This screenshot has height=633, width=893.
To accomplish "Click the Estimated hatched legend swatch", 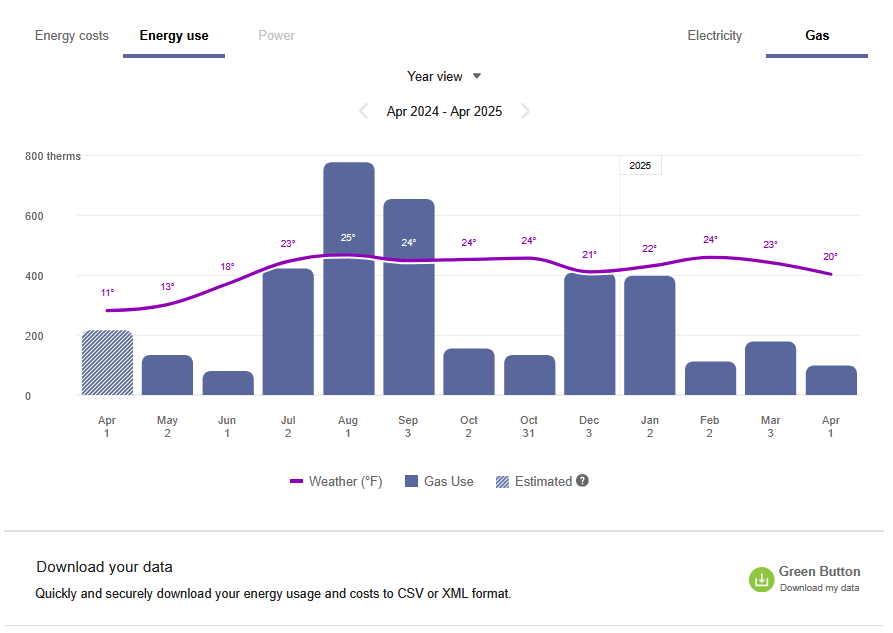I will [x=505, y=481].
